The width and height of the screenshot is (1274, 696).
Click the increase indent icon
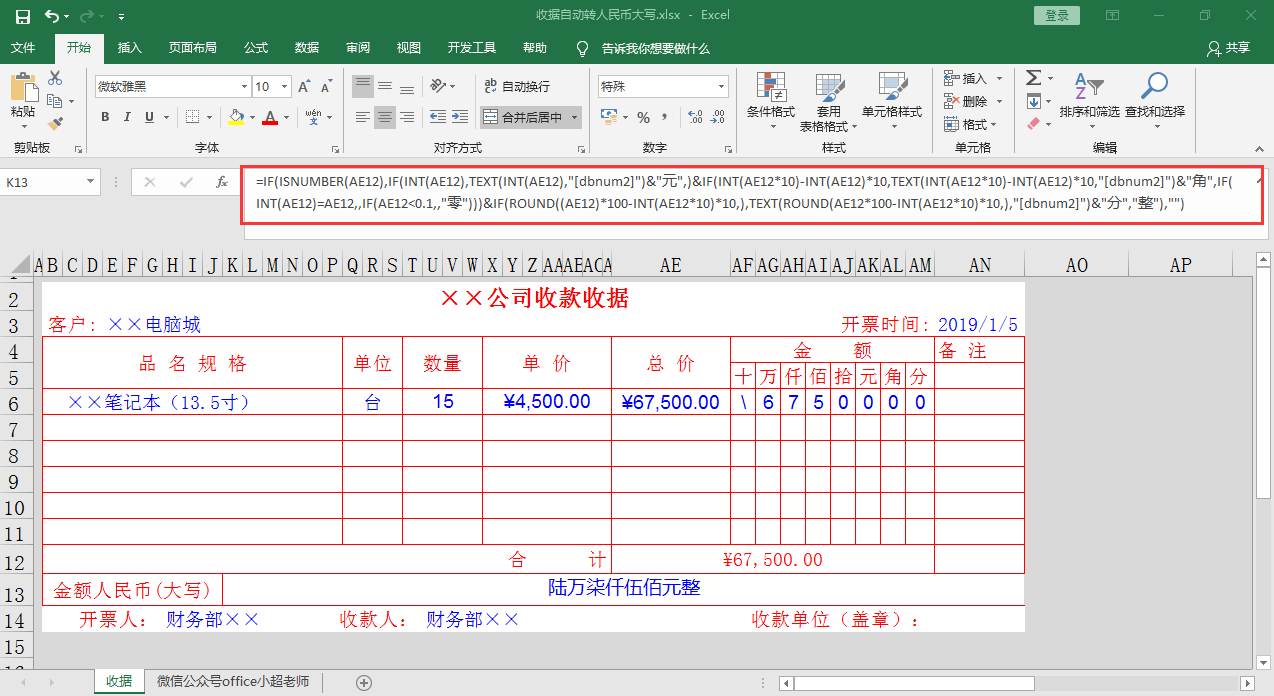[461, 117]
